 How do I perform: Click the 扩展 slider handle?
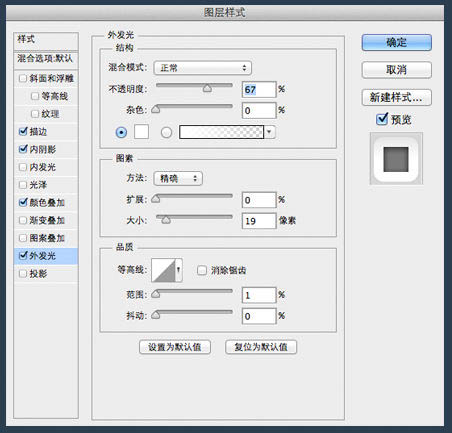[x=156, y=199]
